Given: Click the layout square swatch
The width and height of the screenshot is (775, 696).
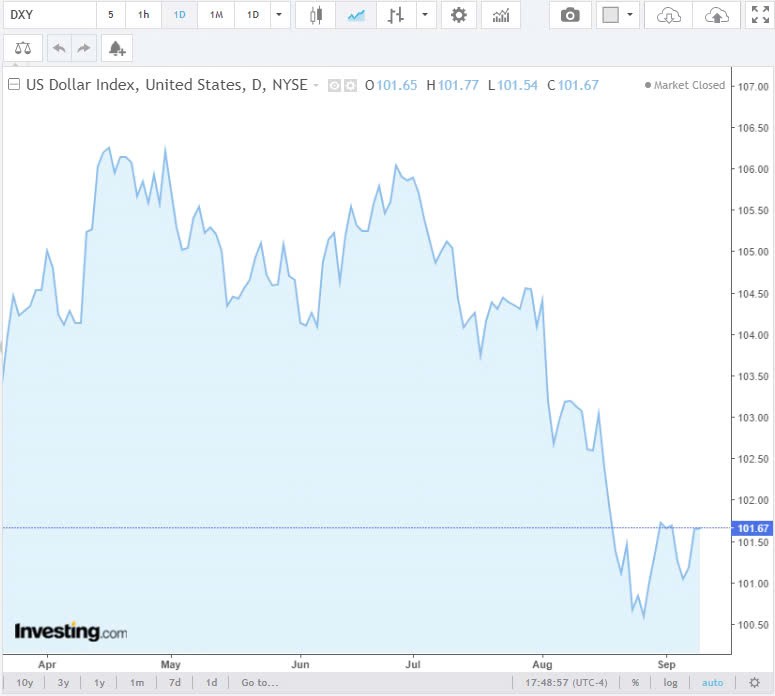Looking at the screenshot, I should click(610, 15).
